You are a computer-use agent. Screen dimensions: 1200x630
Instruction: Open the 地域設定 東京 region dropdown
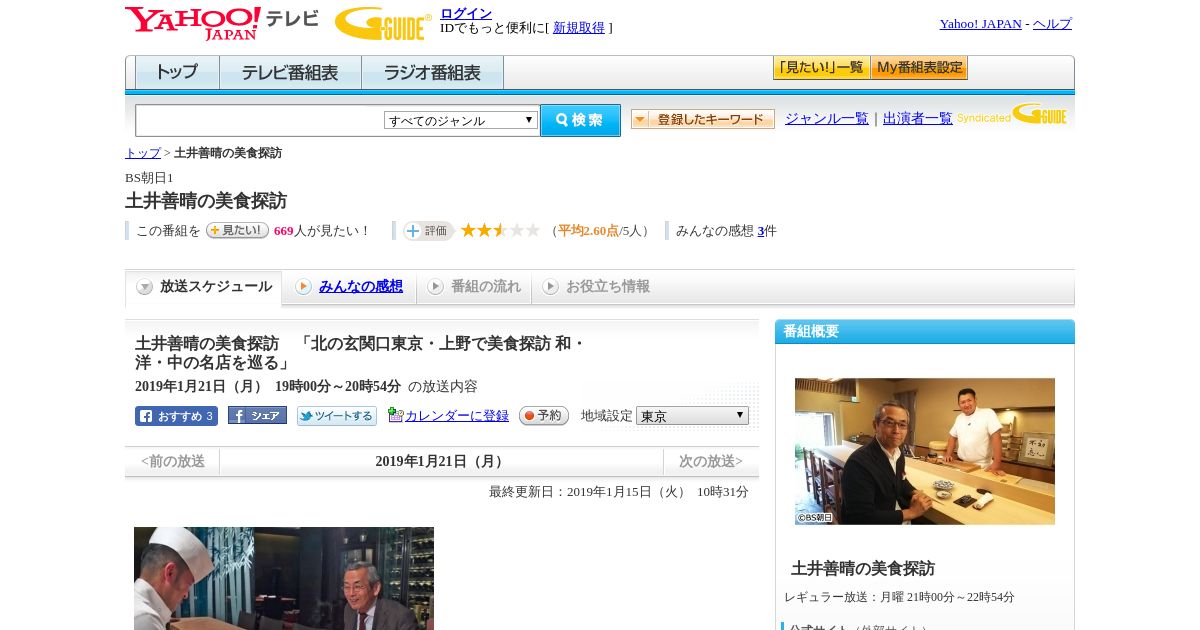coord(692,415)
